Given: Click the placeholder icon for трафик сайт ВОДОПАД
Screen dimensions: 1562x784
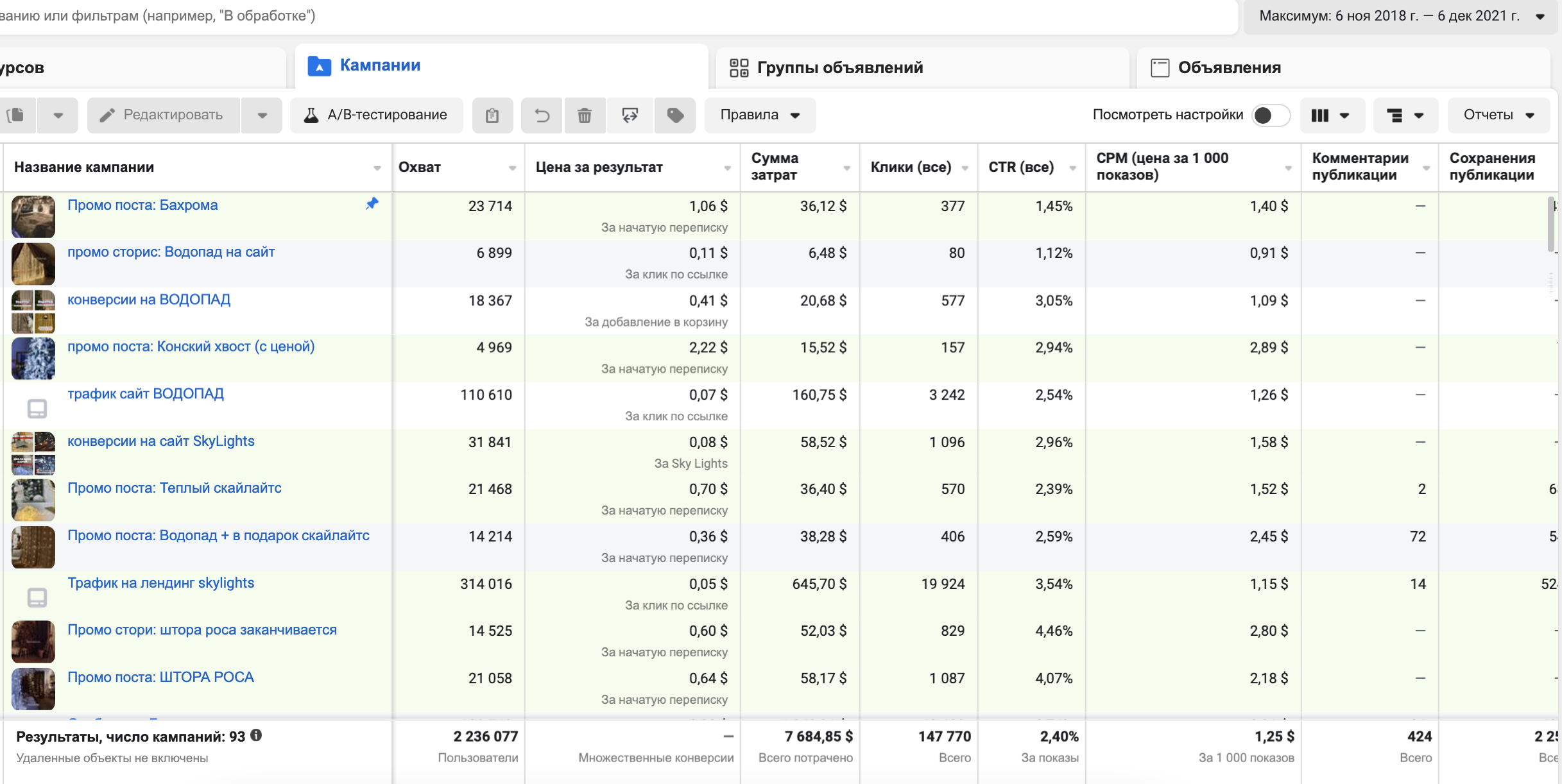Looking at the screenshot, I should 37,408.
